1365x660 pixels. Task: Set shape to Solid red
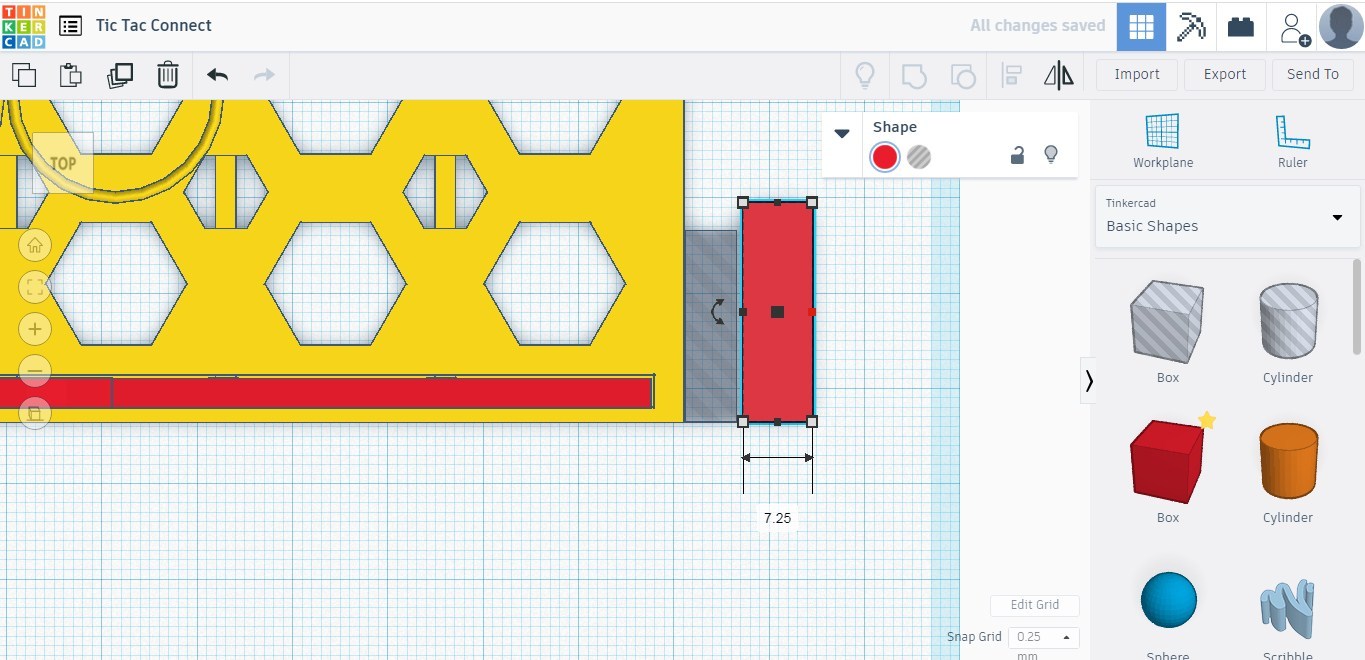[884, 157]
